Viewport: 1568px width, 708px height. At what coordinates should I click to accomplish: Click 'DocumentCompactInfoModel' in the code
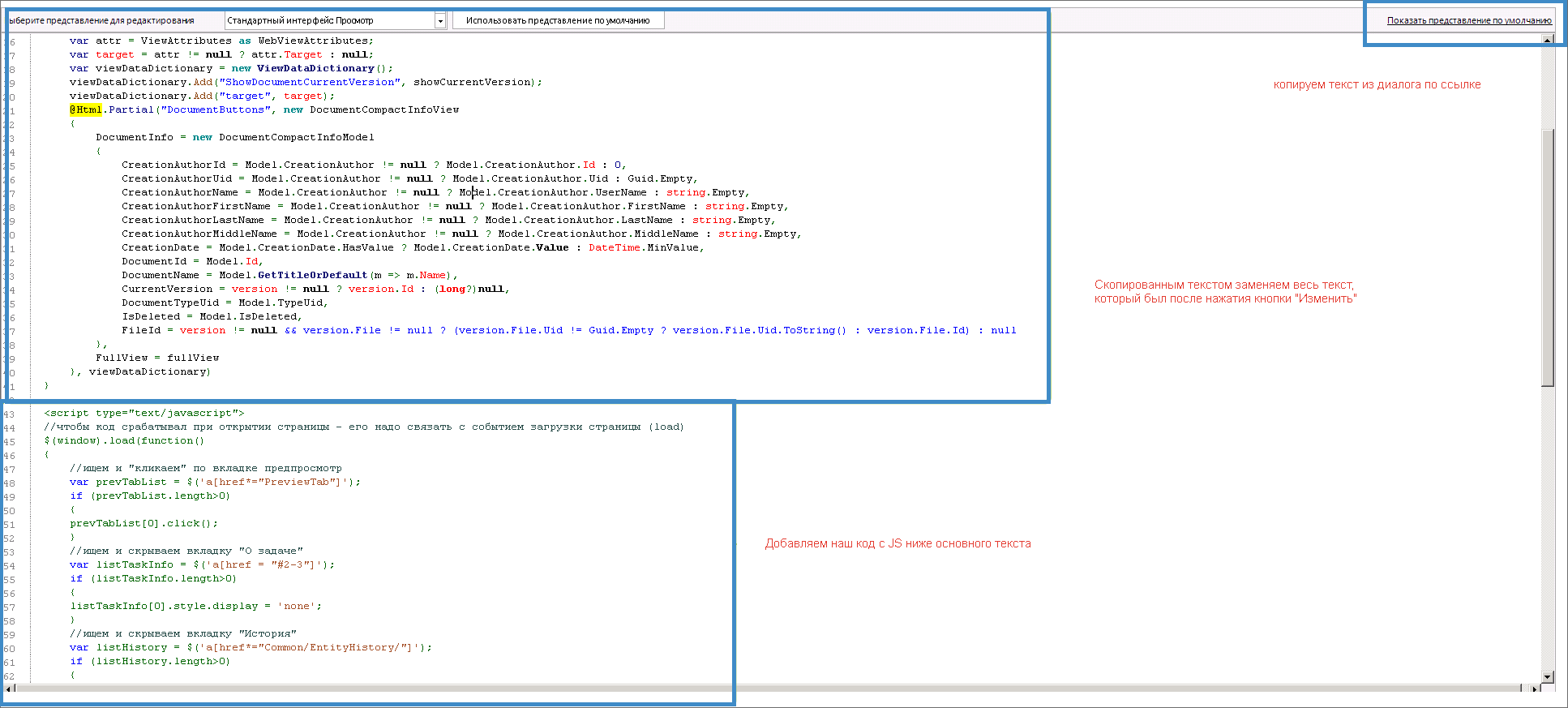pyautogui.click(x=296, y=137)
